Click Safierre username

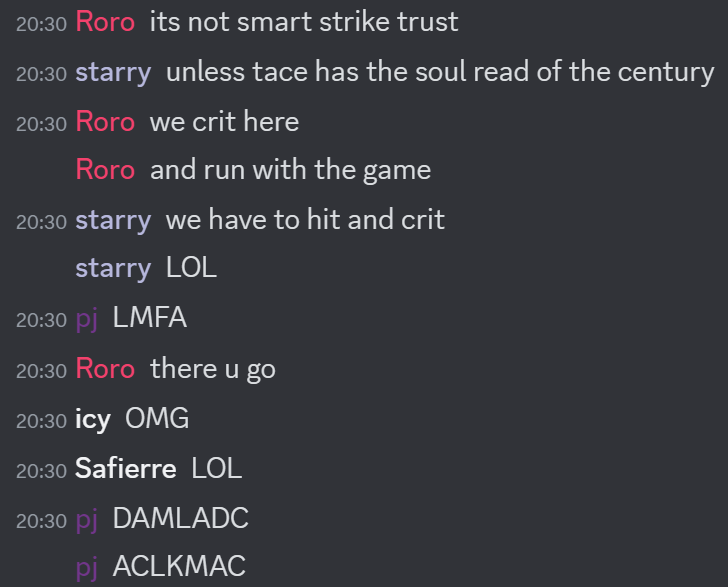pos(125,469)
